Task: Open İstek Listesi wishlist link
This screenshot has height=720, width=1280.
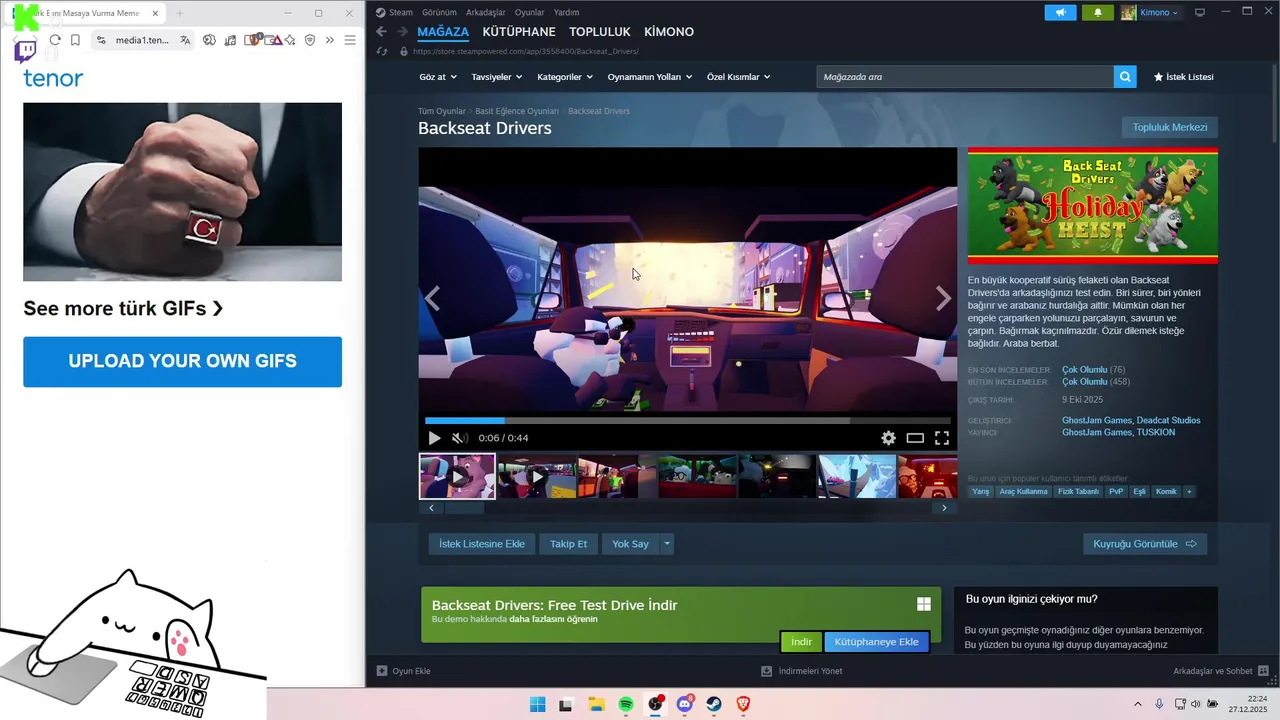Action: 1184,77
